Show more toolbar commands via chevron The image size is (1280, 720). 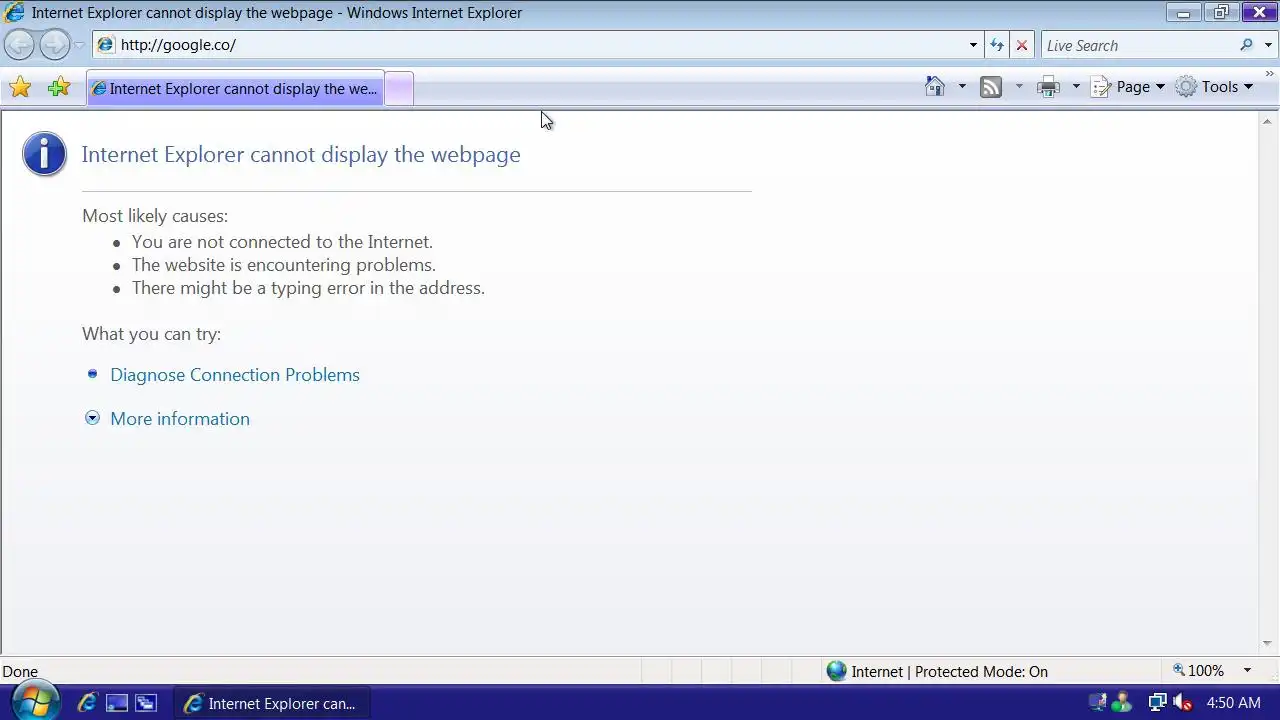click(x=1270, y=74)
